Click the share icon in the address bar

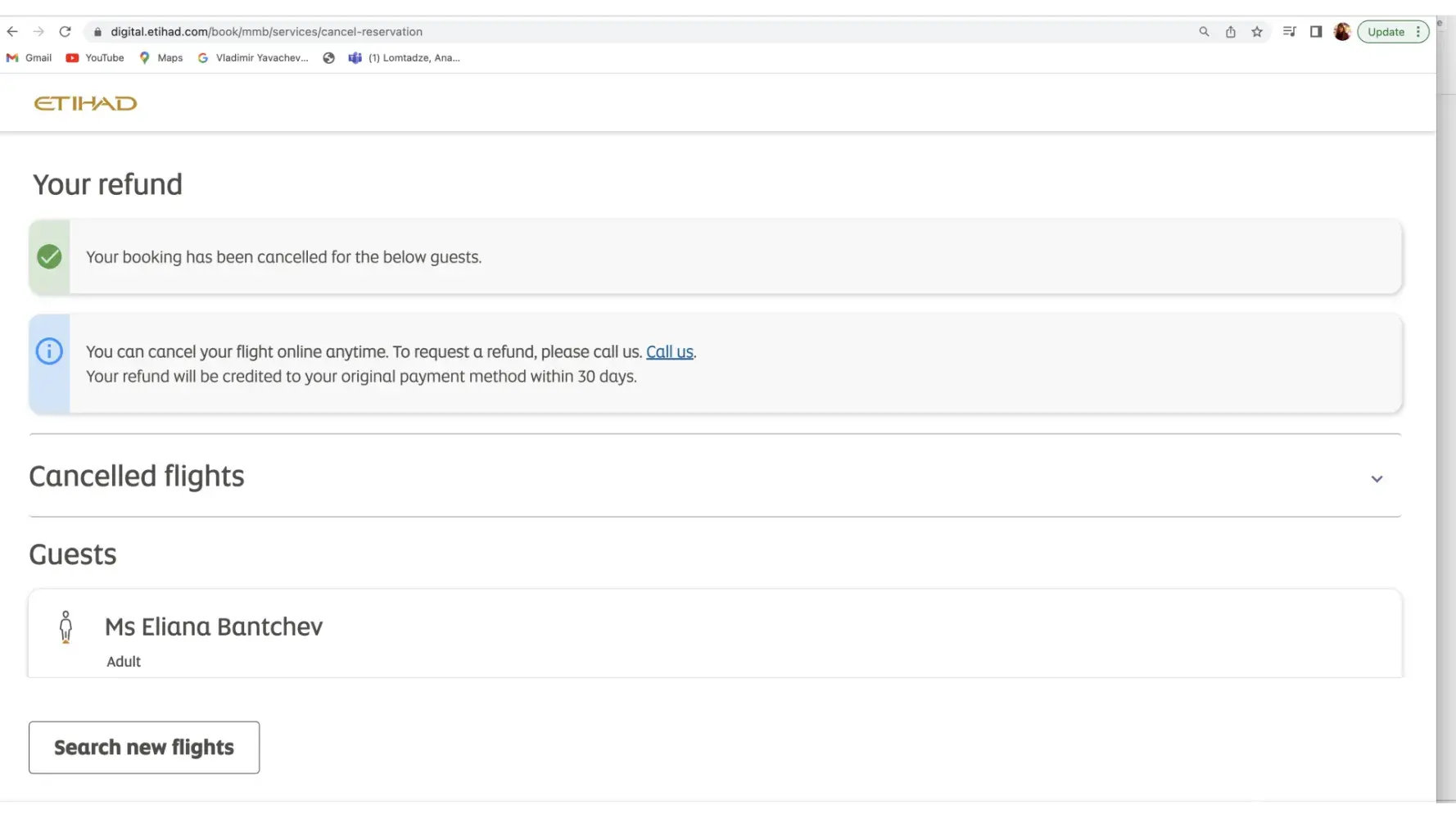[1230, 32]
